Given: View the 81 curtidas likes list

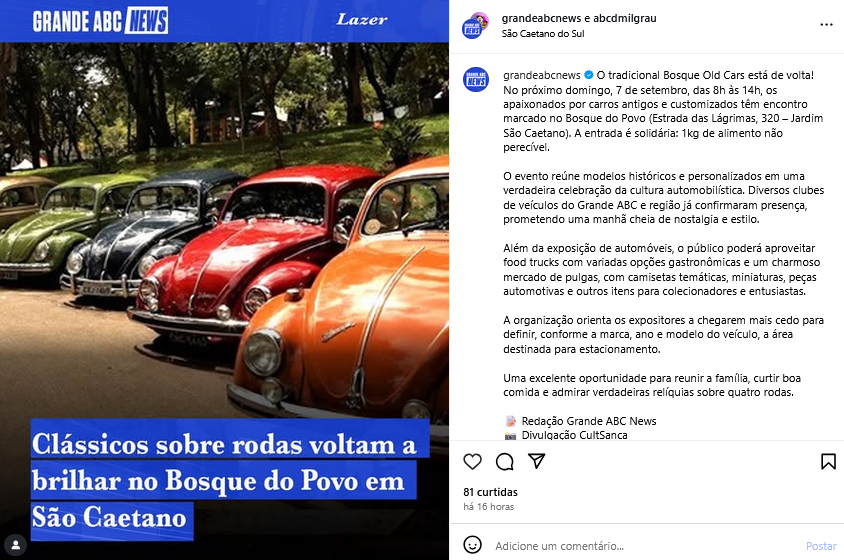Looking at the screenshot, I should pos(490,492).
